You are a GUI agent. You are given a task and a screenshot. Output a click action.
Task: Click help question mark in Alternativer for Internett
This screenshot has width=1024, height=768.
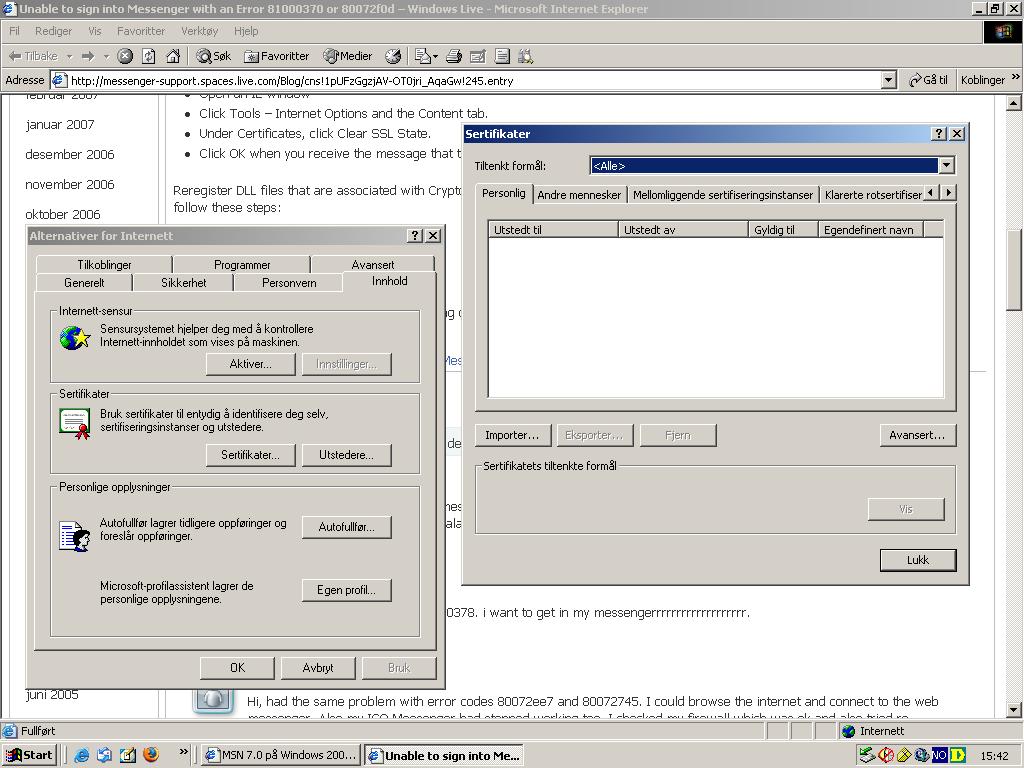[415, 236]
